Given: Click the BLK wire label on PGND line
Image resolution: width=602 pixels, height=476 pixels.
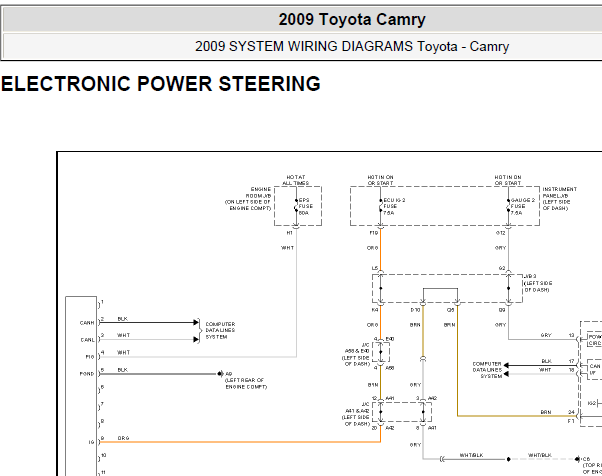Looking at the screenshot, I should click(x=122, y=370).
